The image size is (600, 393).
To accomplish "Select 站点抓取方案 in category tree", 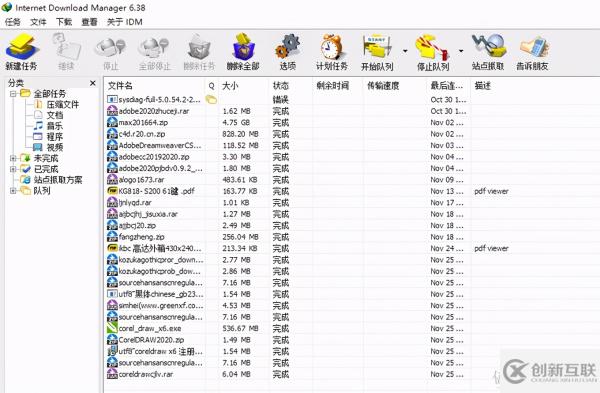I will click(58, 180).
